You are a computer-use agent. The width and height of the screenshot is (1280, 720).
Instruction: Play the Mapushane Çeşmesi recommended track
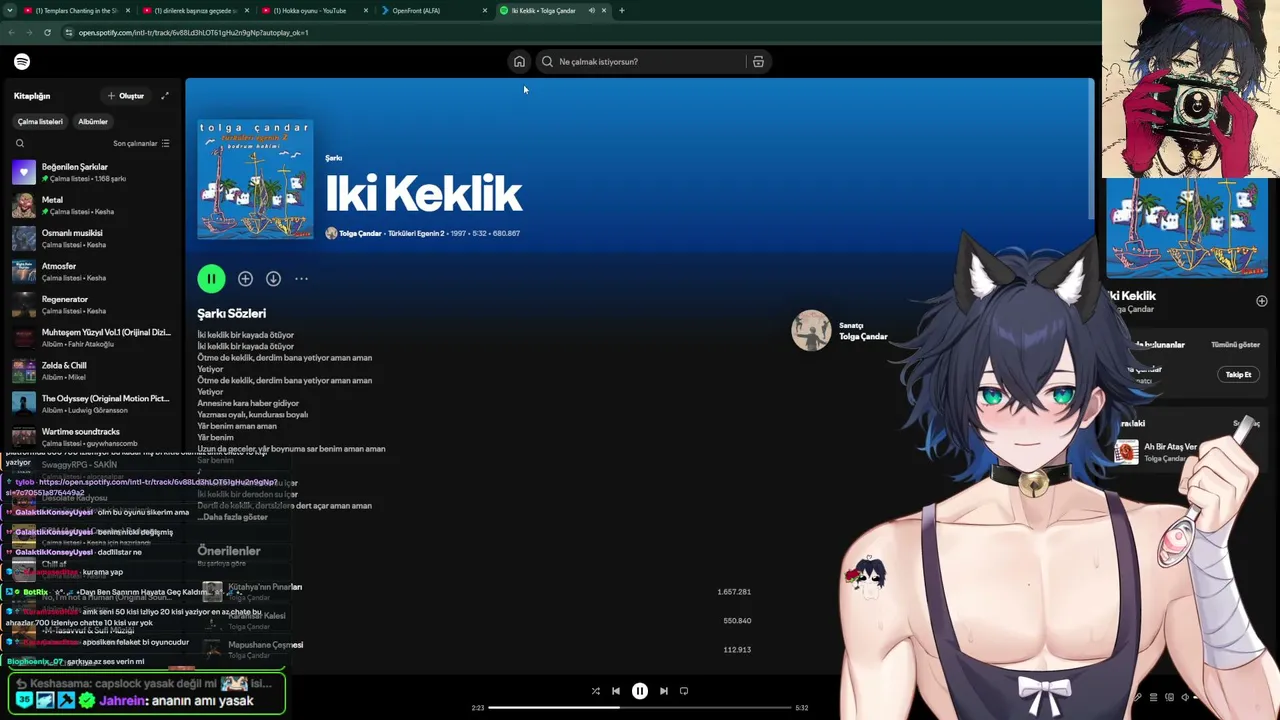[212, 649]
